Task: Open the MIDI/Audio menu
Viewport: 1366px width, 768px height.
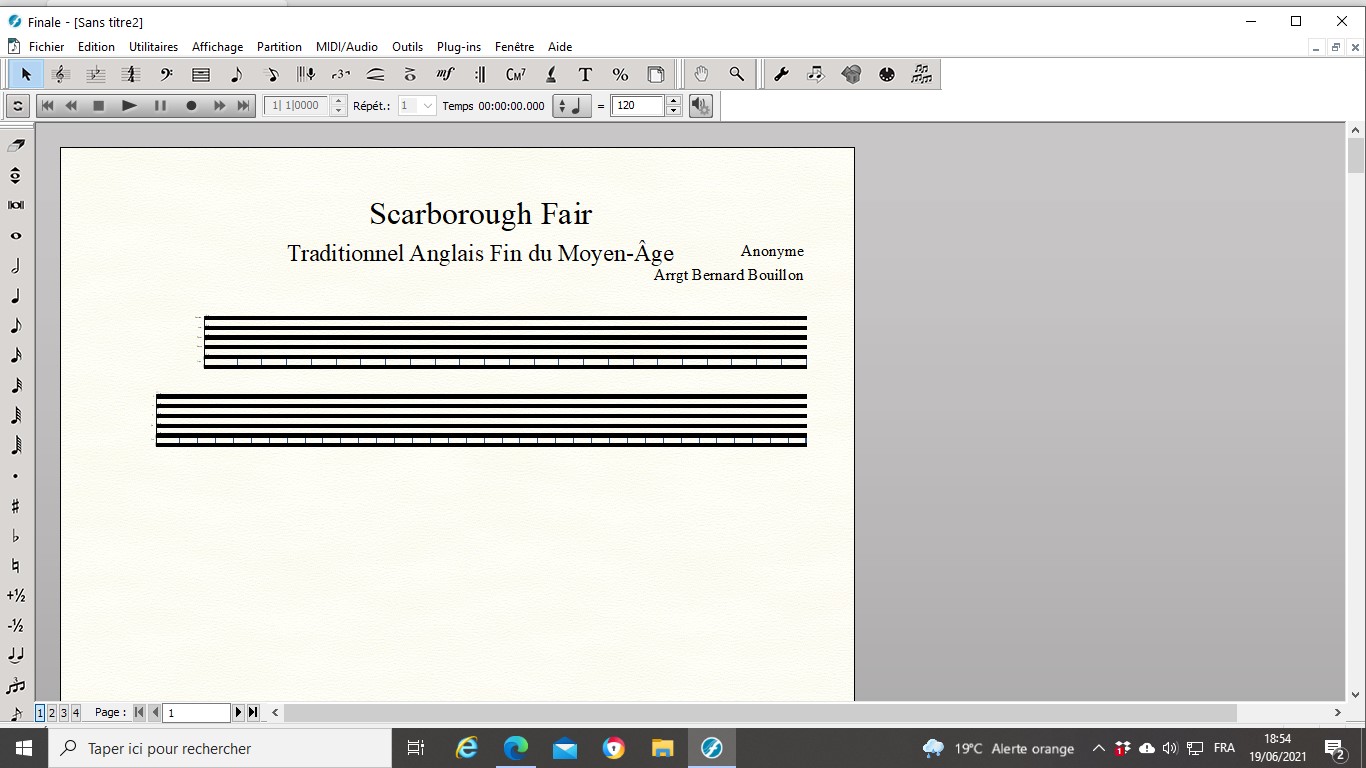Action: pyautogui.click(x=346, y=47)
